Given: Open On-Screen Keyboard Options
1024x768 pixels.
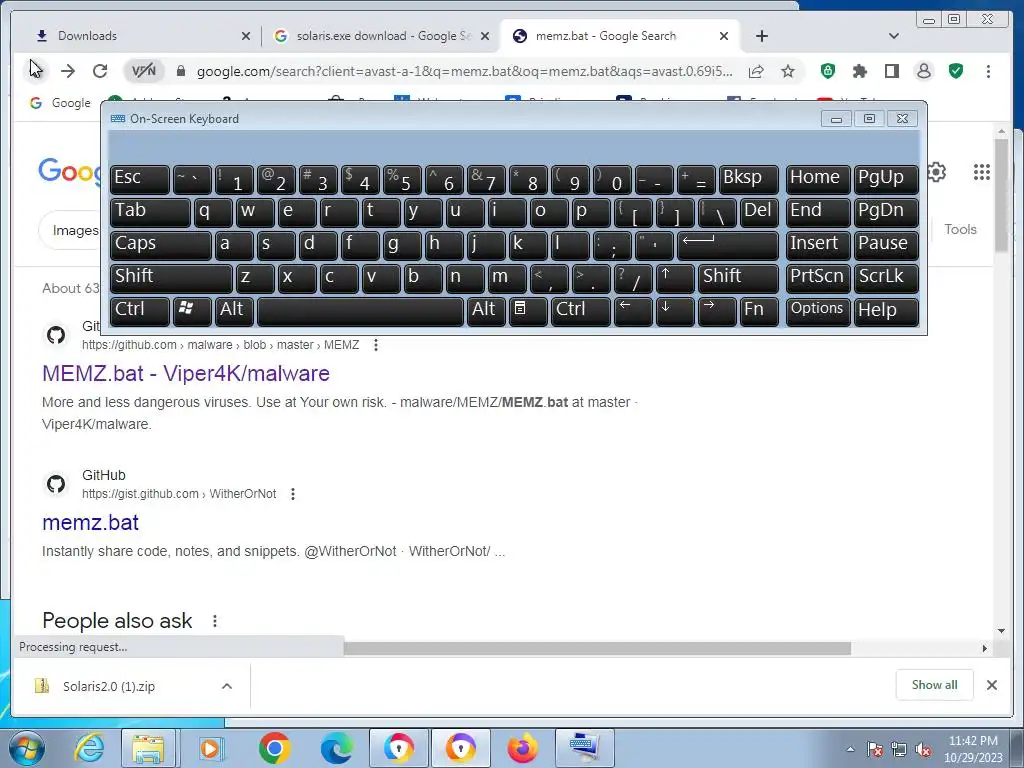Looking at the screenshot, I should [x=818, y=311].
